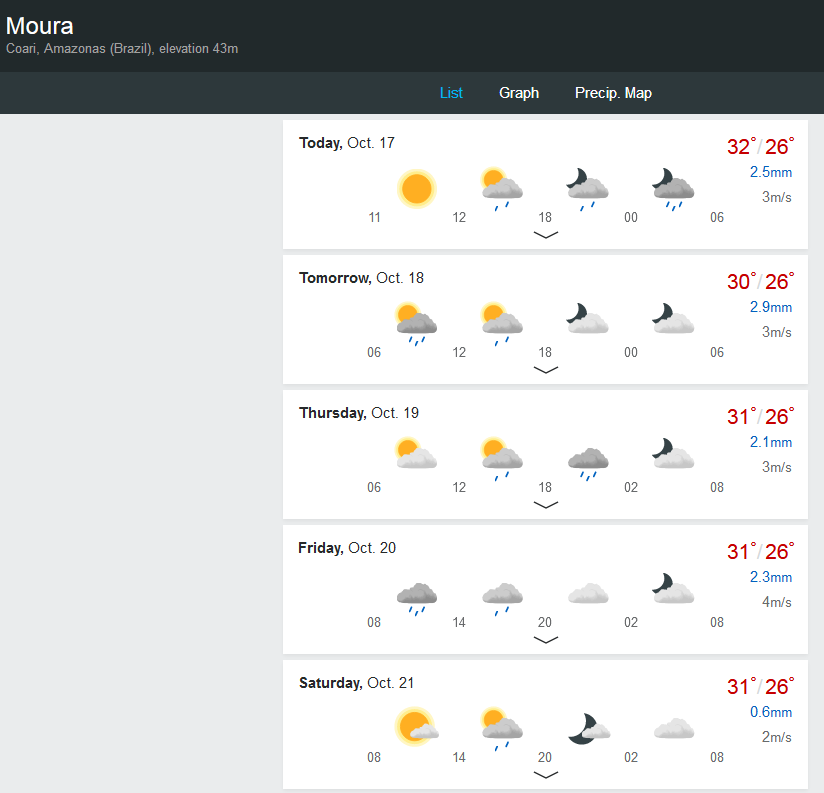The height and width of the screenshot is (793, 824).
Task: Switch to the Graph view tab
Action: pos(519,93)
